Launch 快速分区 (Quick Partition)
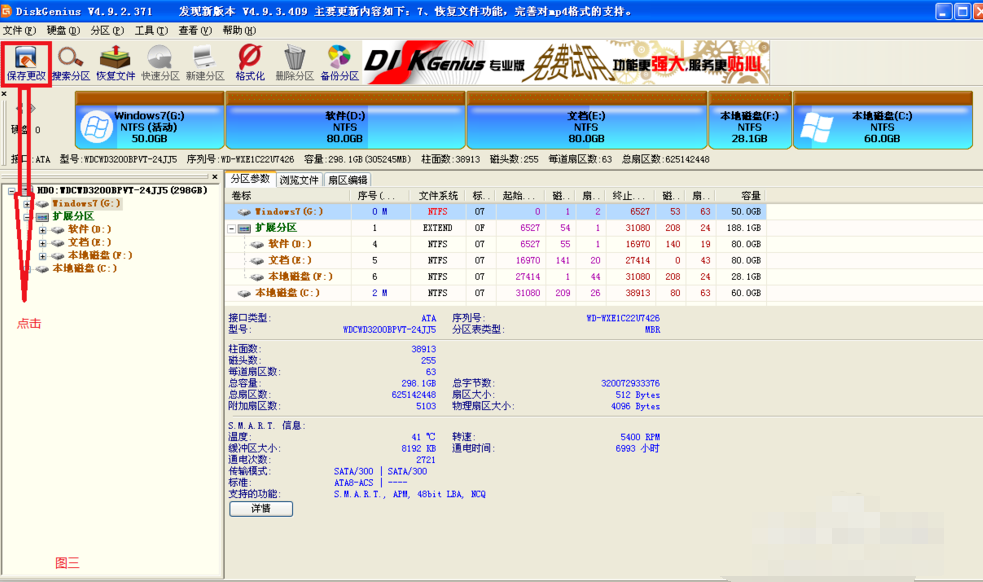This screenshot has height=582, width=983. tap(160, 60)
